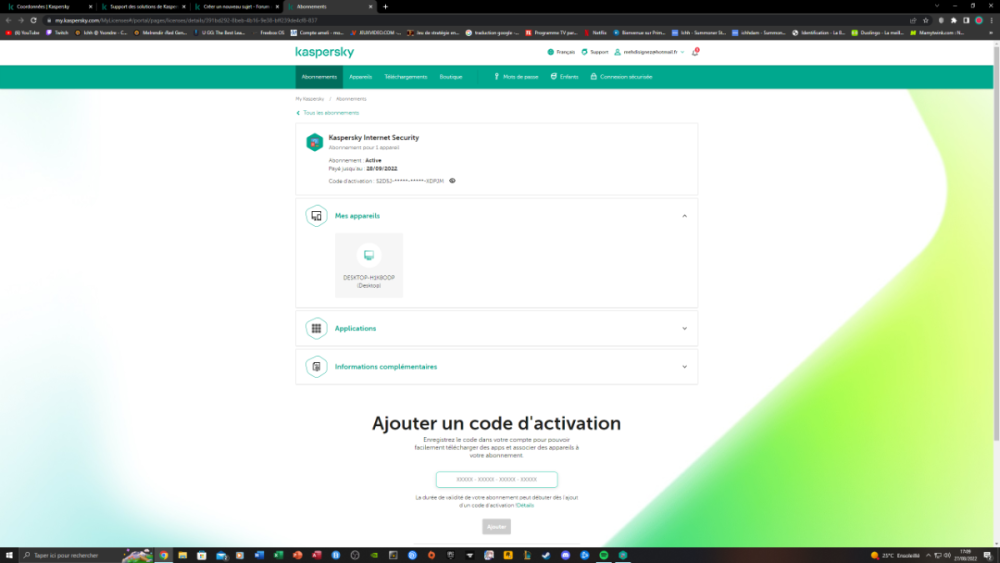Expand Informations complémentaires section

(684, 367)
